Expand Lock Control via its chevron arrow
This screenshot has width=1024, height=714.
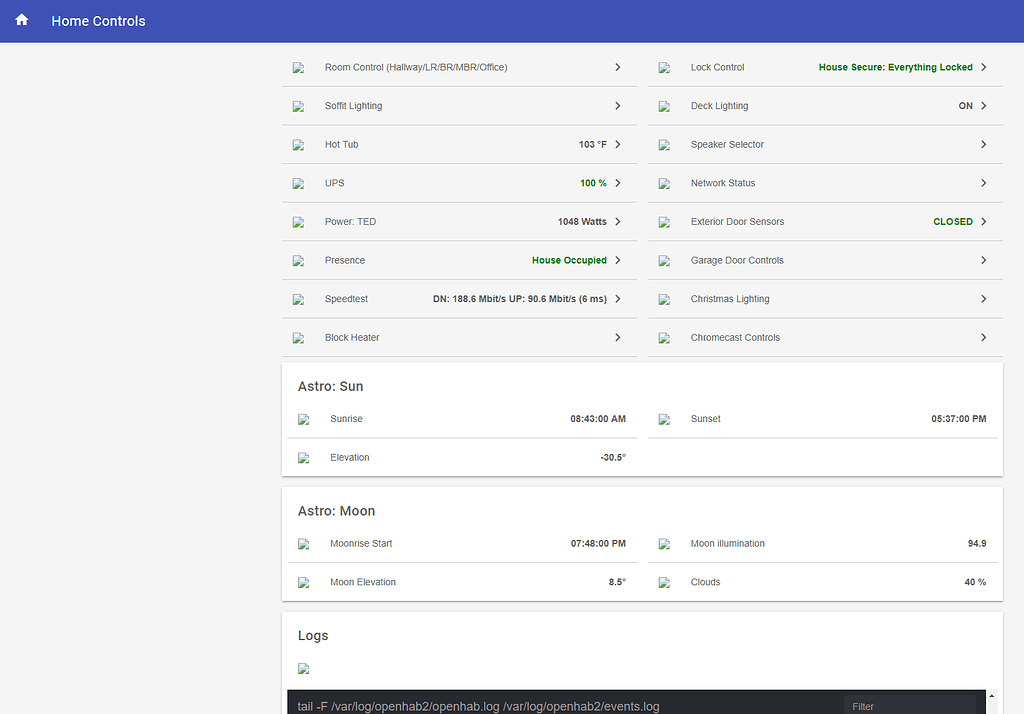click(x=985, y=67)
